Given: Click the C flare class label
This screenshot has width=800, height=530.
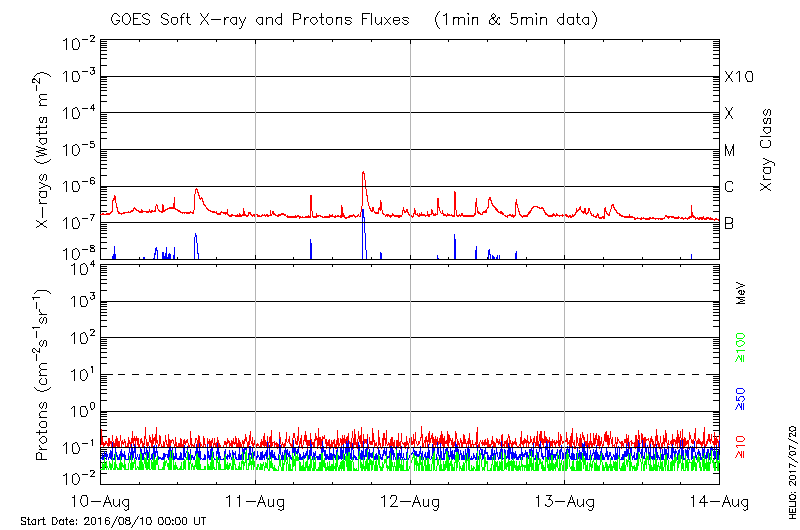Looking at the screenshot, I should click(730, 187).
